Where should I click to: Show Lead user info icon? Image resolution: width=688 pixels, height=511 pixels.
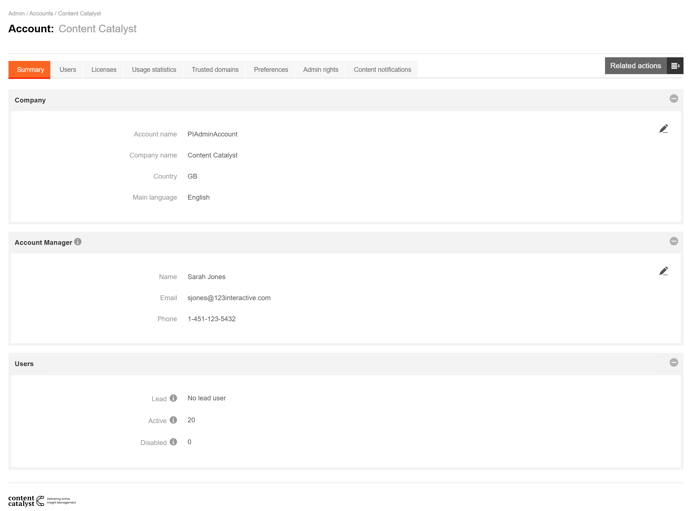(173, 398)
